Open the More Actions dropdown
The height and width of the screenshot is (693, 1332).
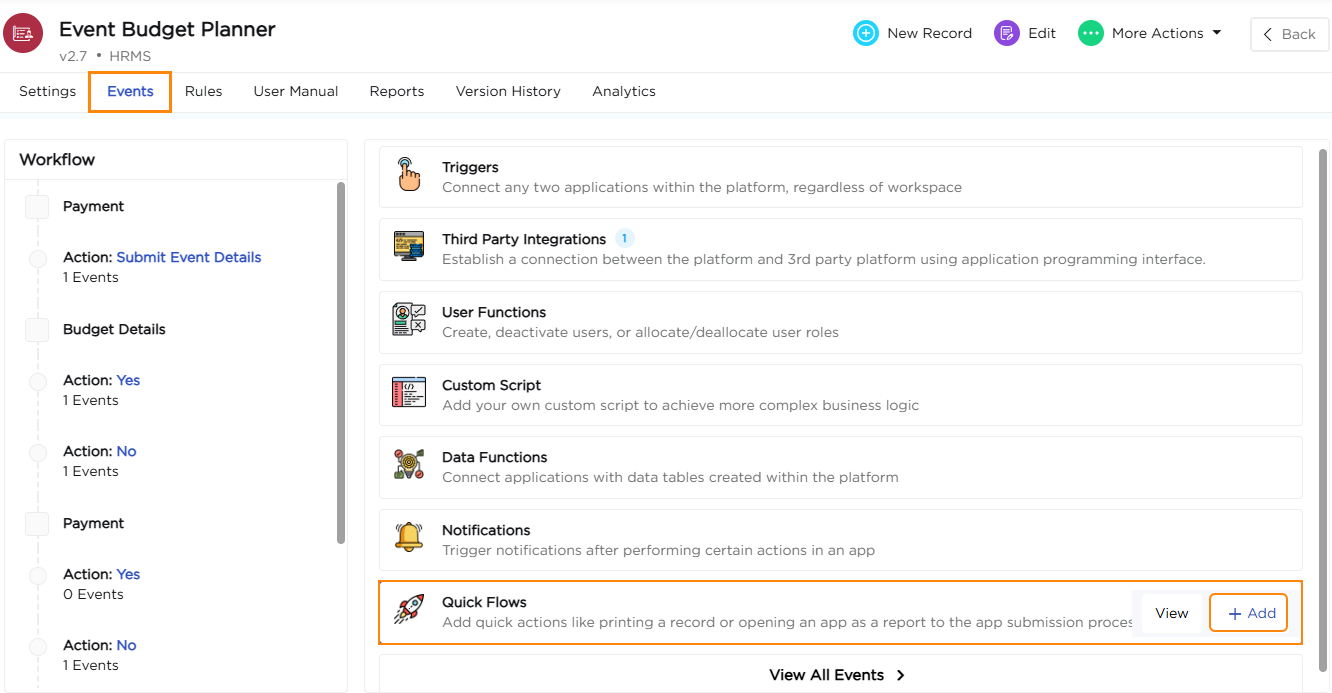(1150, 33)
